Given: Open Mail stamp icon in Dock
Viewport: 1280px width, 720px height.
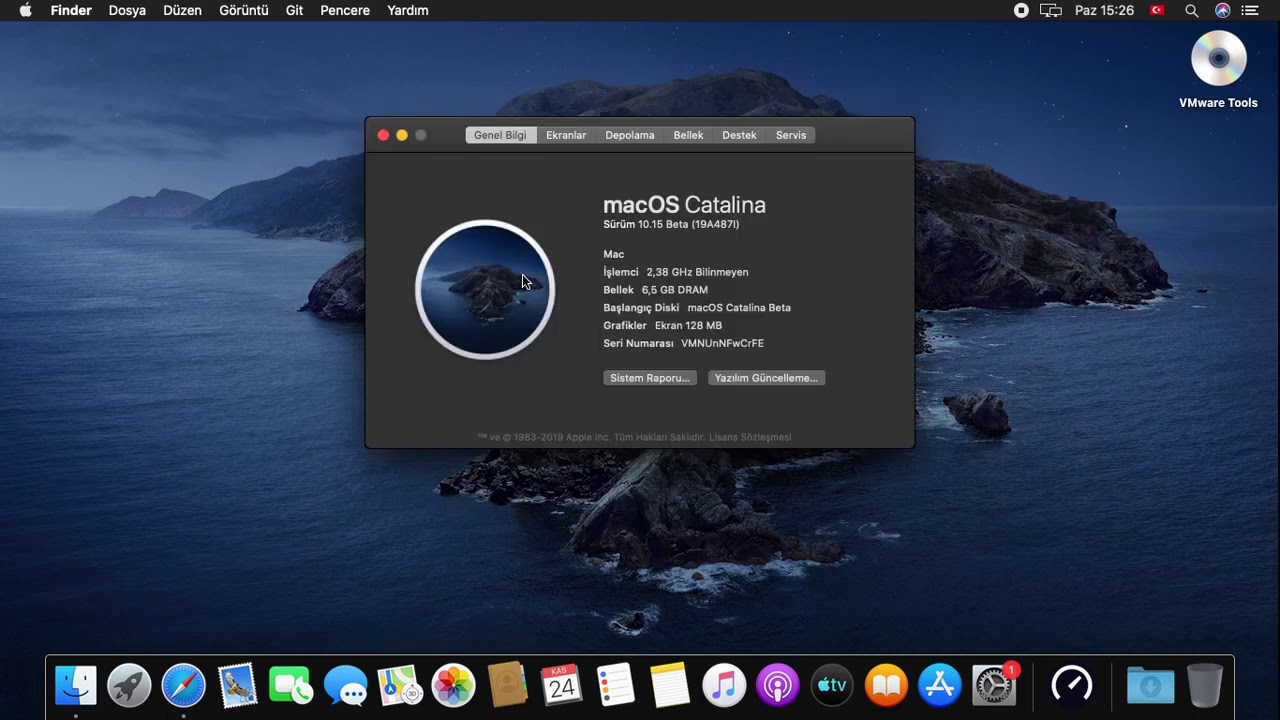Looking at the screenshot, I should pyautogui.click(x=237, y=686).
